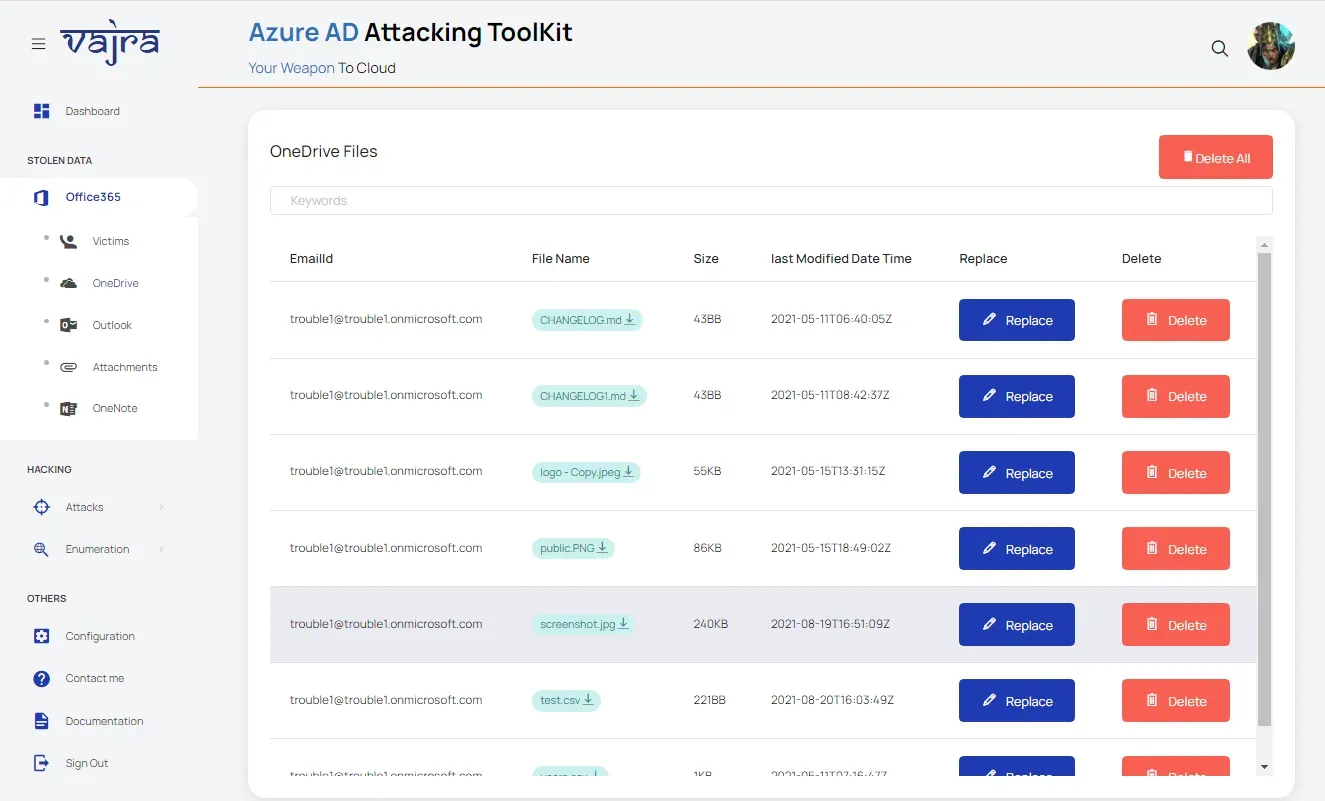Screen dimensions: 1325x801
Task: Click the last Modified Date Time header
Action: point(841,258)
